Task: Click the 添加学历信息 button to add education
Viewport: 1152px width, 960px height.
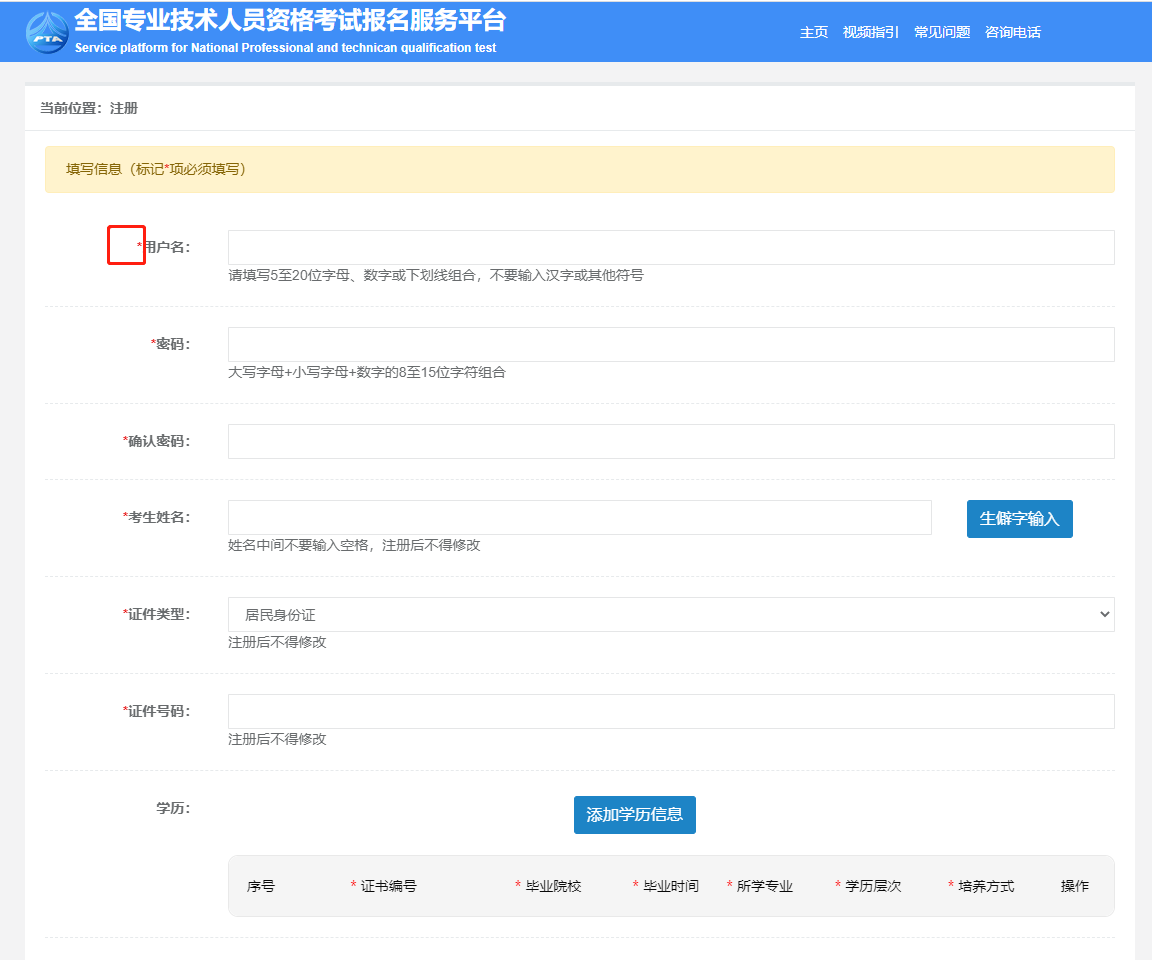Action: tap(634, 815)
